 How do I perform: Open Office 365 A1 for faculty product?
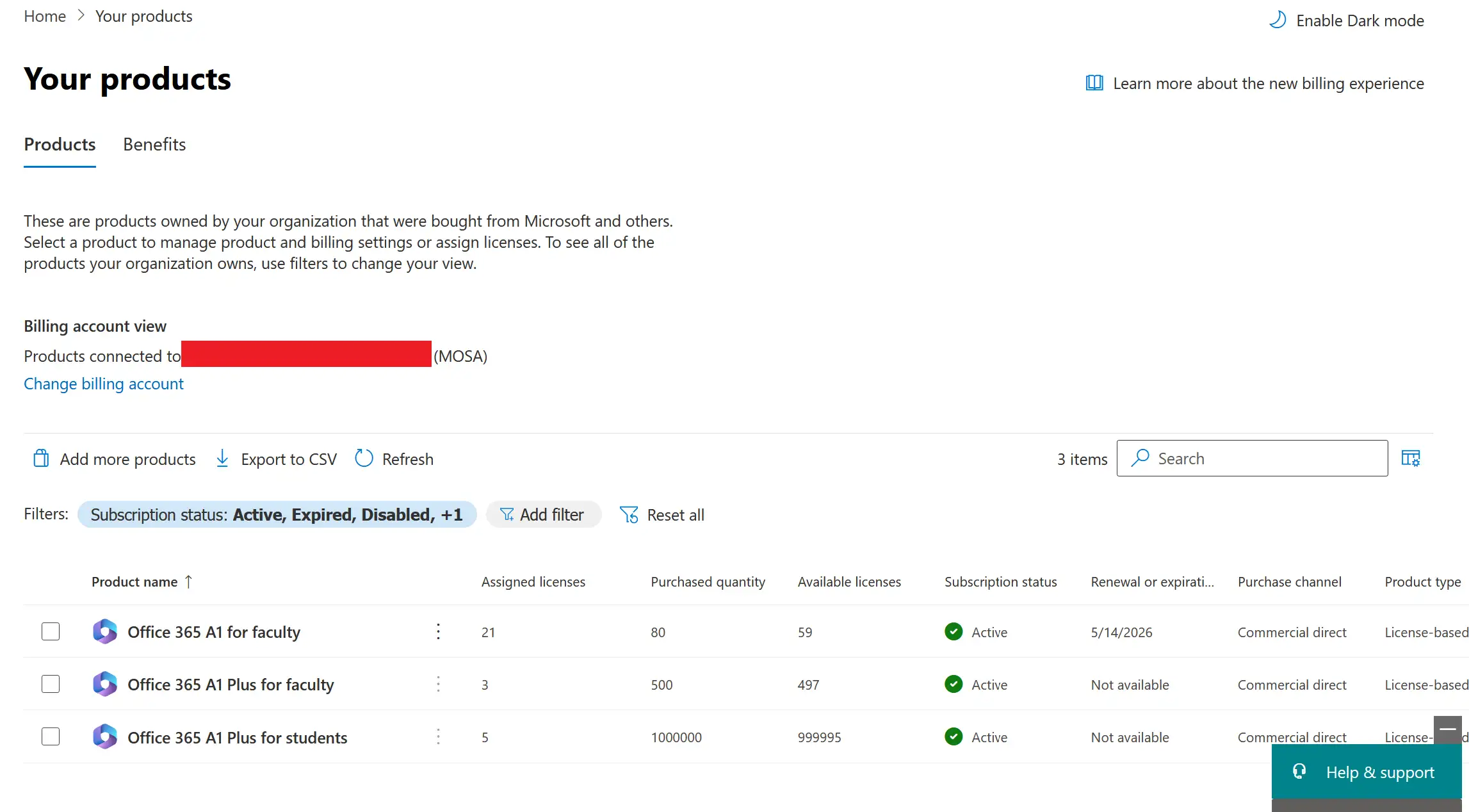pyautogui.click(x=214, y=632)
